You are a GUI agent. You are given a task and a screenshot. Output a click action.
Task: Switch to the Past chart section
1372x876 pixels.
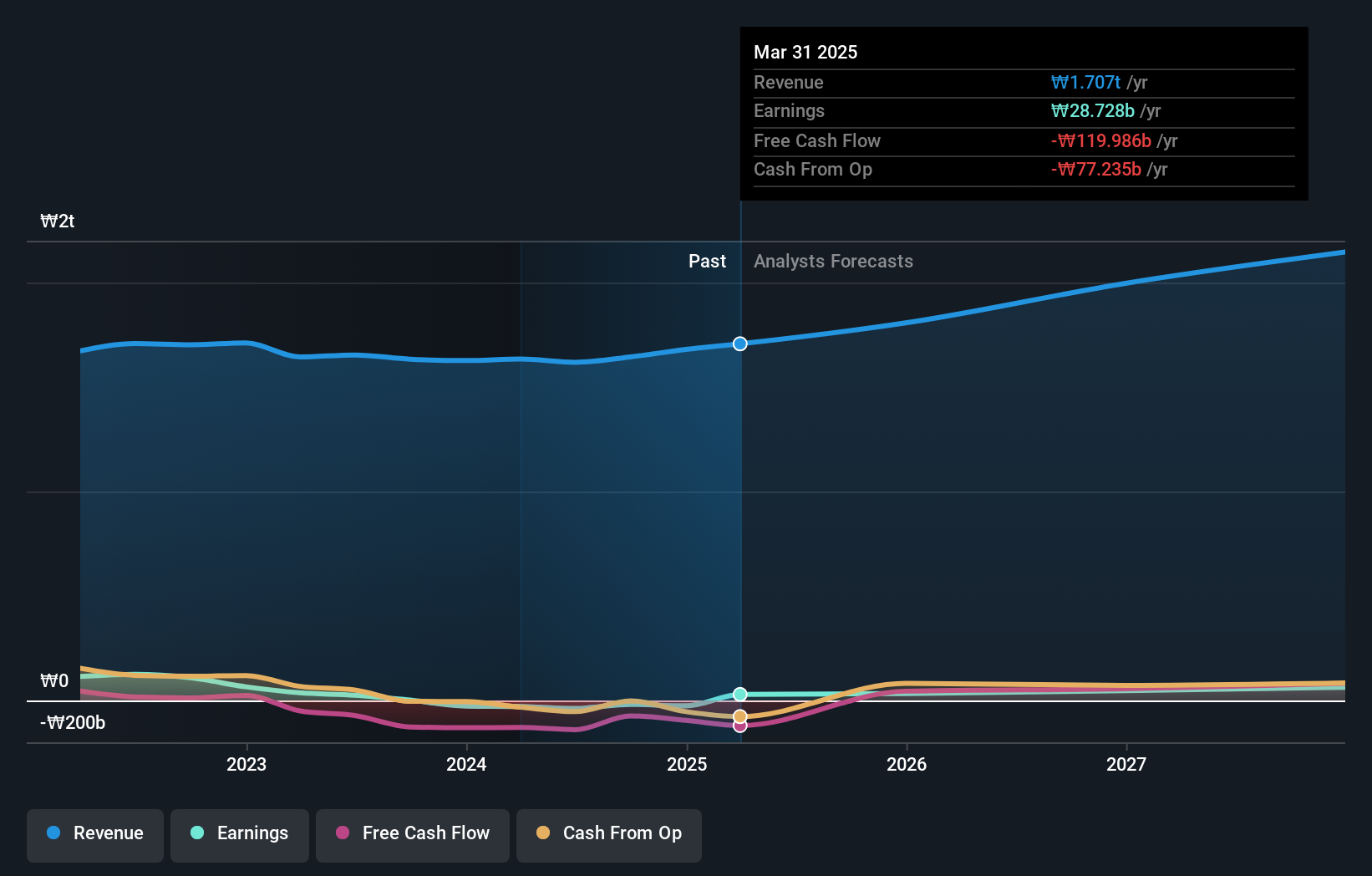tap(708, 261)
